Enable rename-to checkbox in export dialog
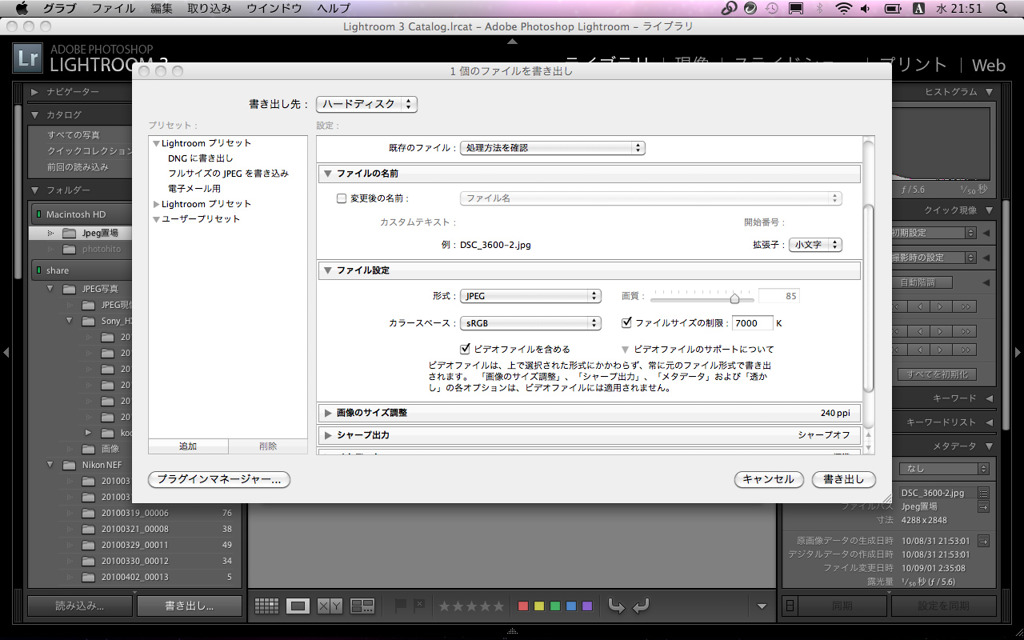This screenshot has width=1024, height=640. 341,199
